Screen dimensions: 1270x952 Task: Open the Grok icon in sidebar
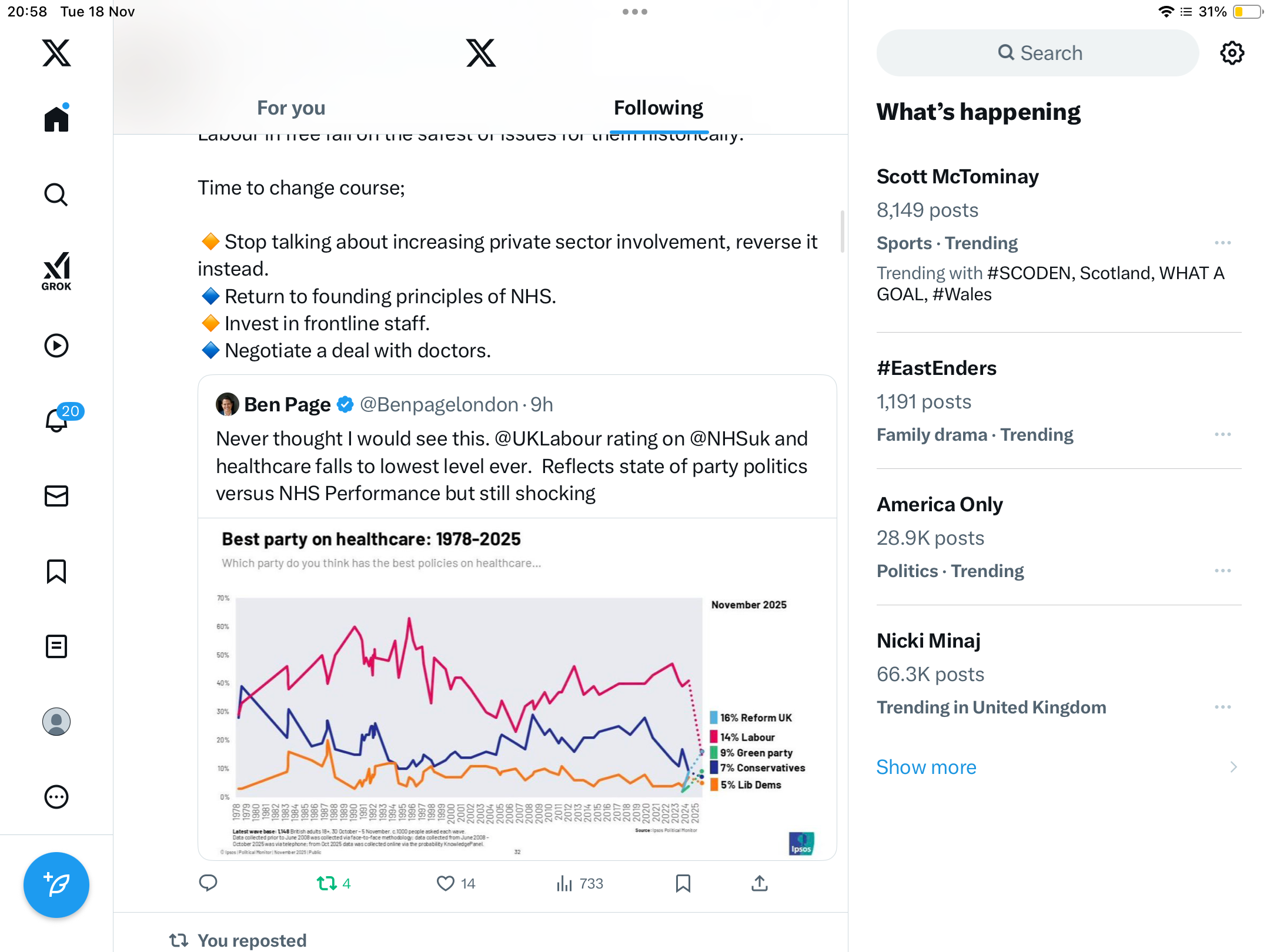click(56, 271)
